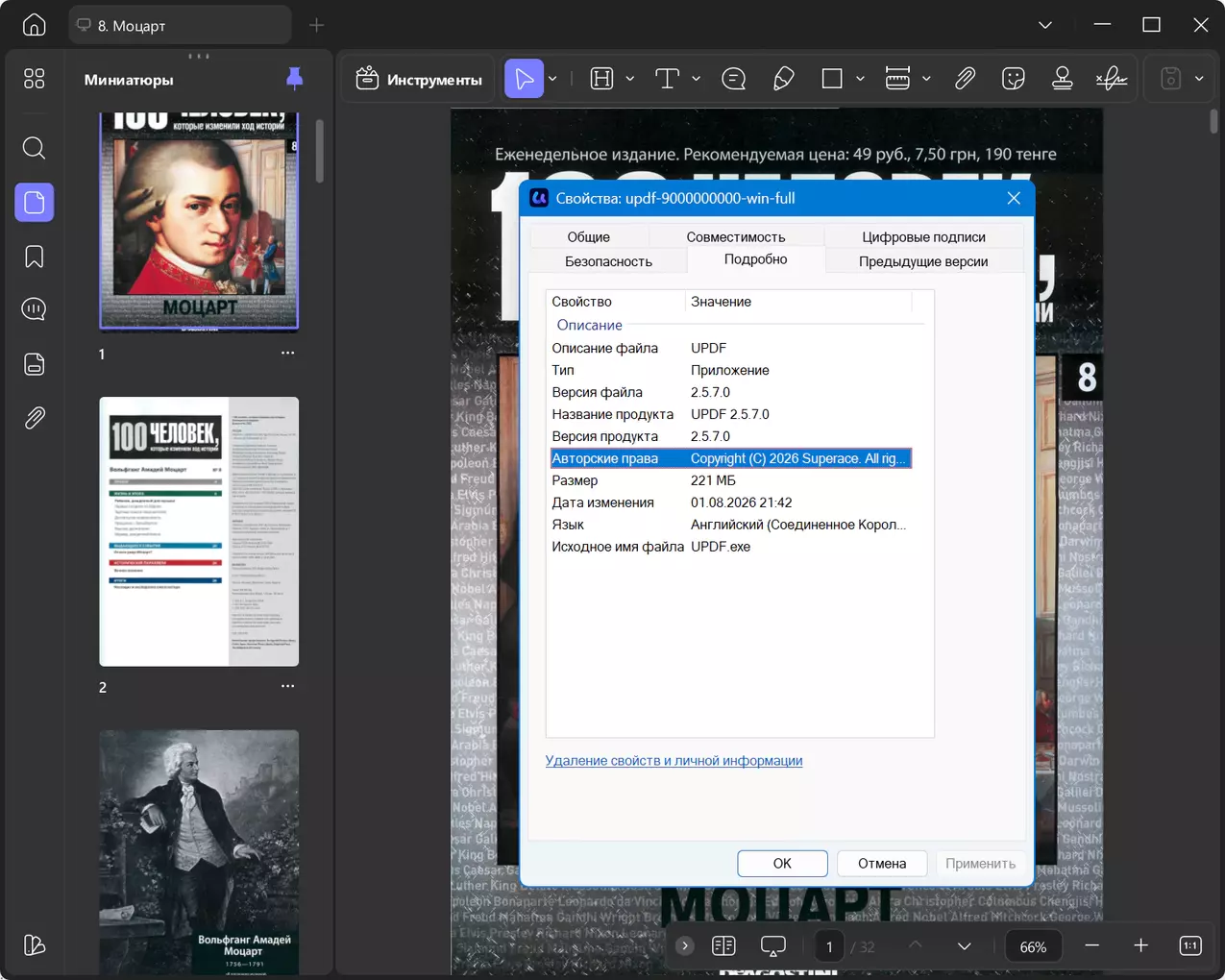1225x980 pixels.
Task: Zoom out with minus button
Action: pyautogui.click(x=1091, y=946)
